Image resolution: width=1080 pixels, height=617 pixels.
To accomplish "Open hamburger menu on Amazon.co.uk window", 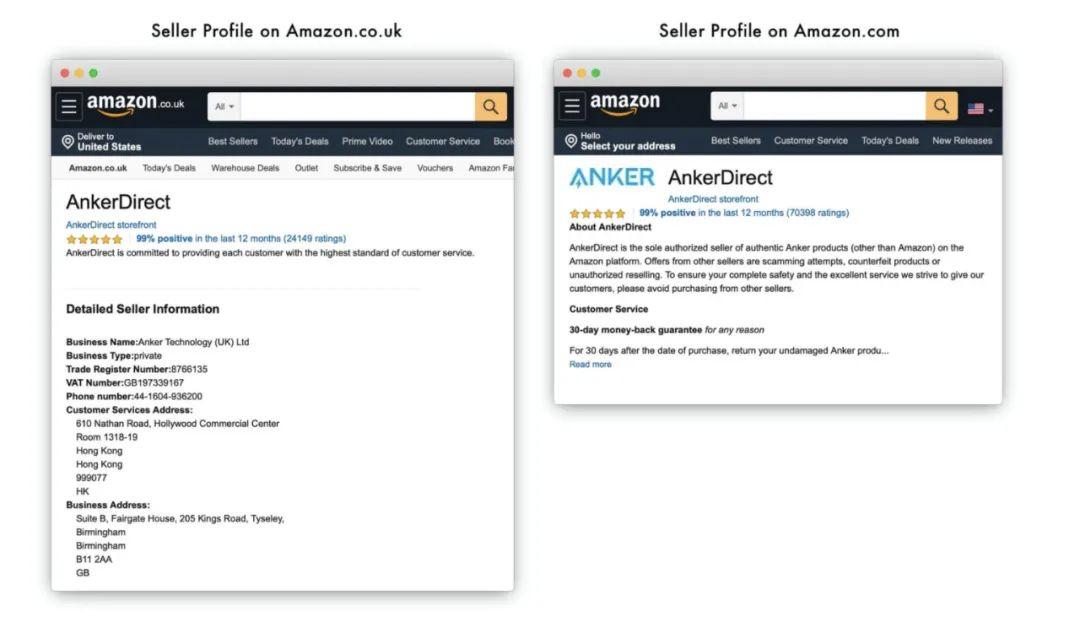I will pyautogui.click(x=69, y=106).
